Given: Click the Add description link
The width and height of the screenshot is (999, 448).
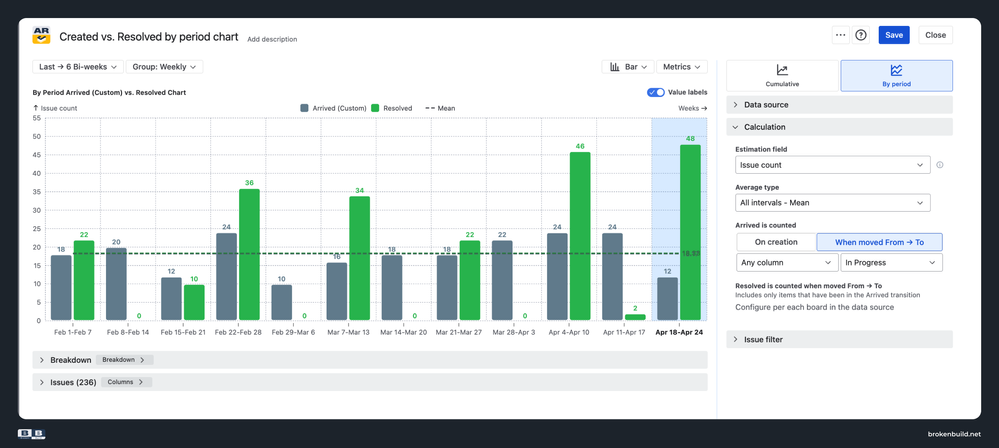Looking at the screenshot, I should (272, 40).
